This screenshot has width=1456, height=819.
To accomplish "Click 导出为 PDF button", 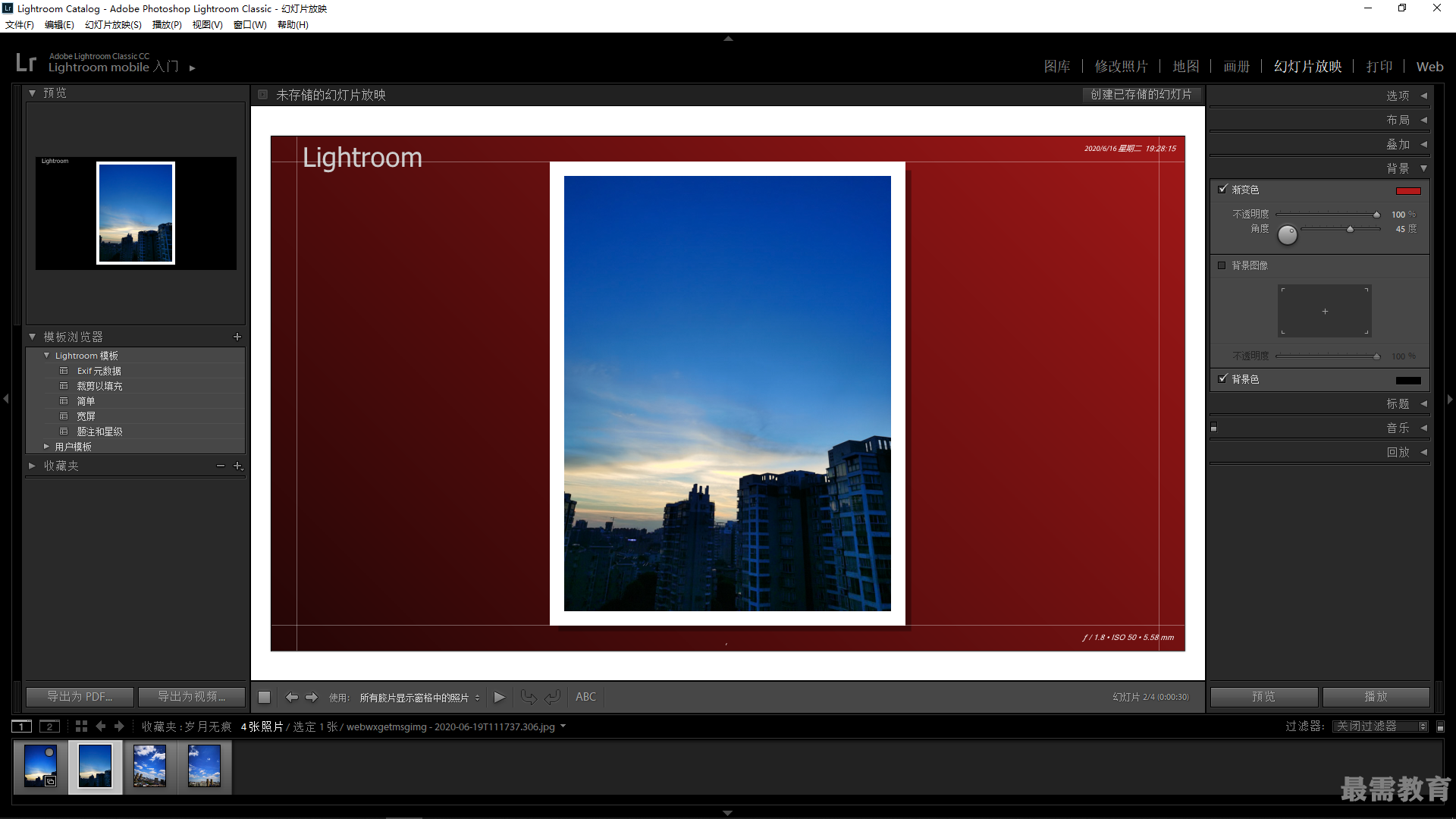I will 80,697.
